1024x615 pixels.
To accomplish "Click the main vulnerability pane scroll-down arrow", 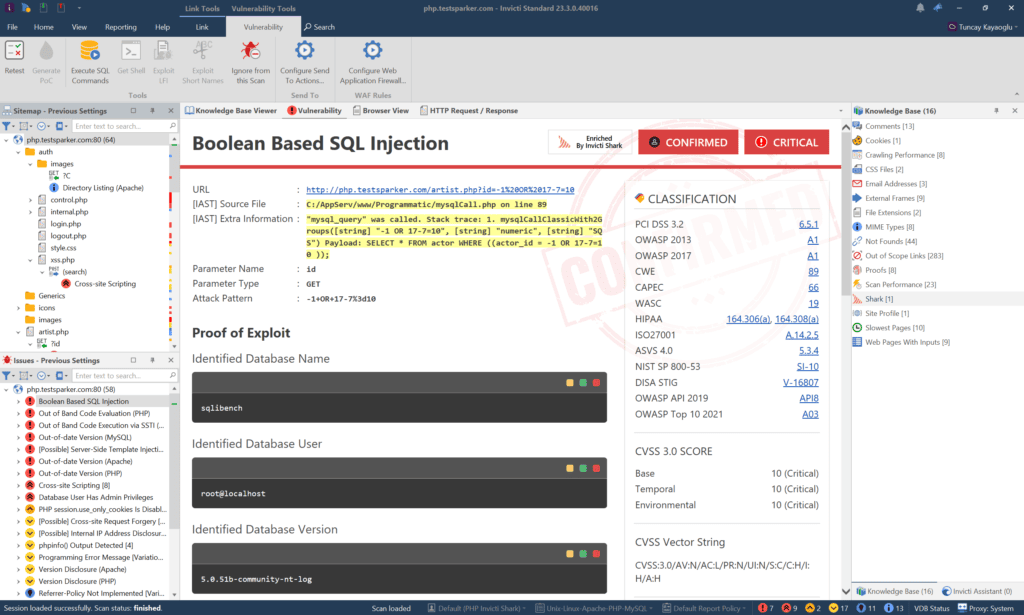I will [x=846, y=591].
